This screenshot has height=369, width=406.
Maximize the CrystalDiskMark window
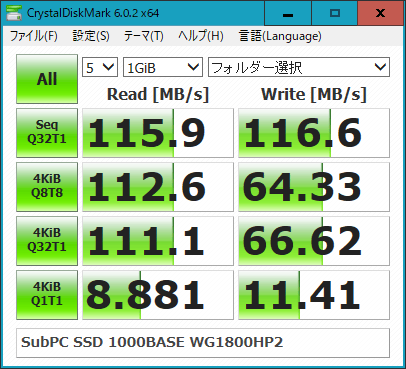[334, 13]
